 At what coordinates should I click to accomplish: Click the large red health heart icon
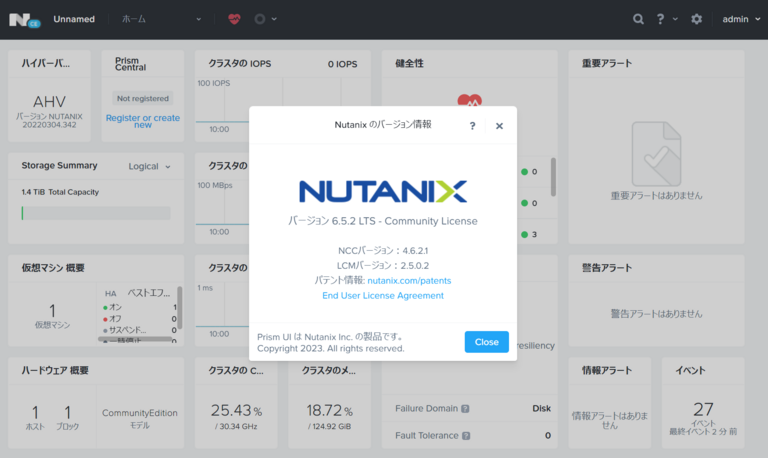(x=470, y=100)
